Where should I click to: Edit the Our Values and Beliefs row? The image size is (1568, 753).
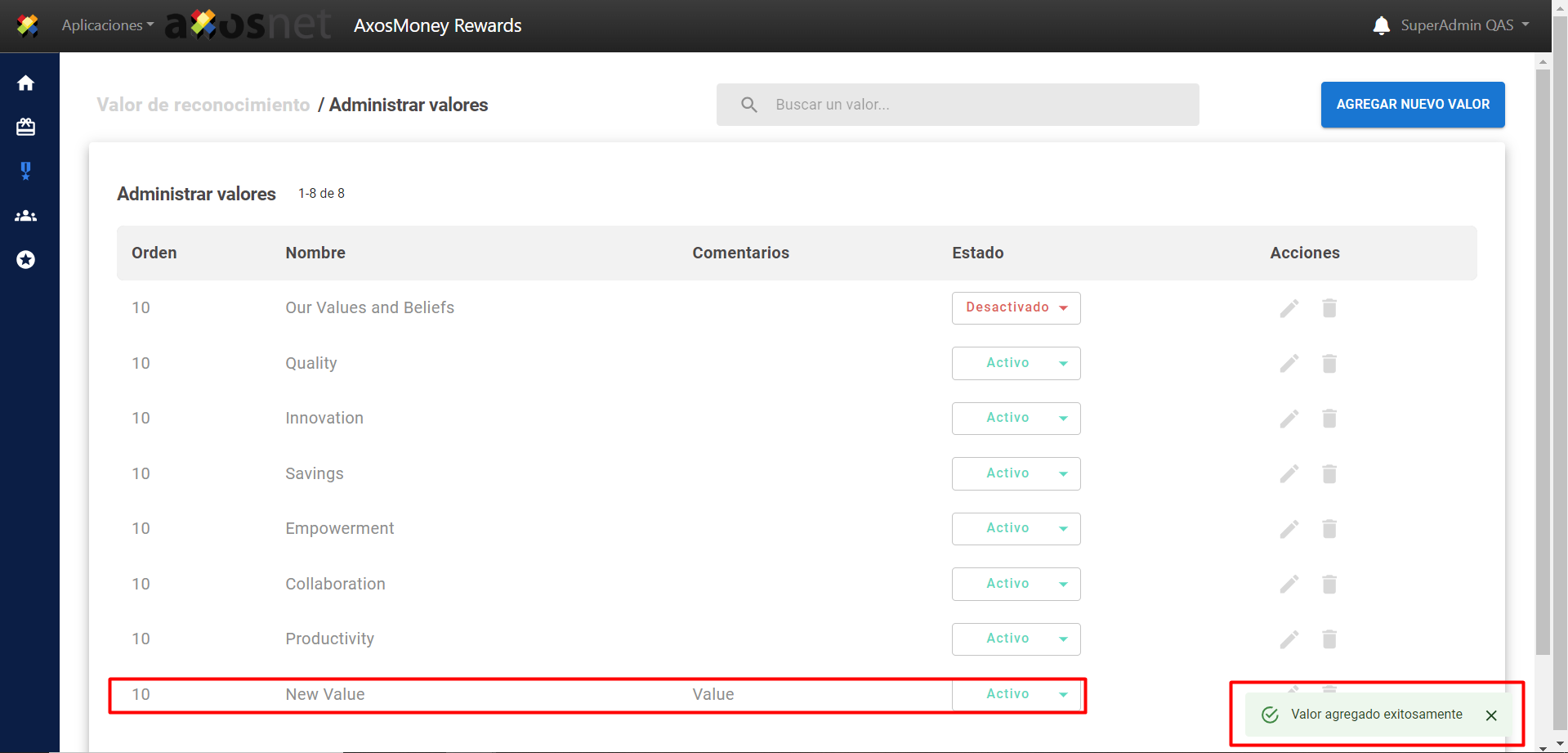click(x=1289, y=308)
